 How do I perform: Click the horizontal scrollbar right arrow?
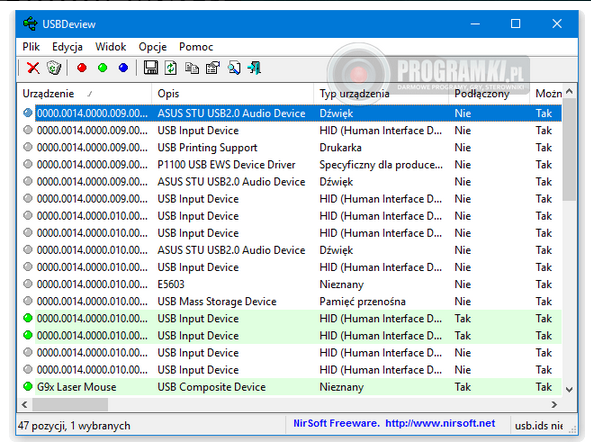[554, 404]
